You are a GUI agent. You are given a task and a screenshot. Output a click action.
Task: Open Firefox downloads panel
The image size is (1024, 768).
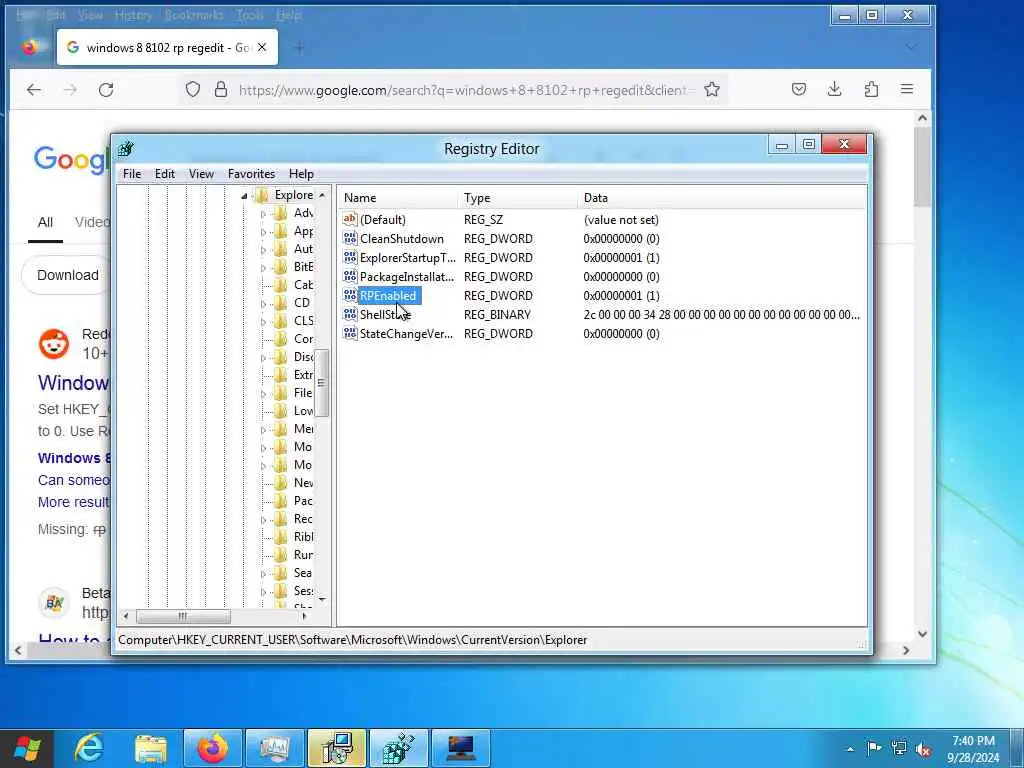click(x=835, y=89)
